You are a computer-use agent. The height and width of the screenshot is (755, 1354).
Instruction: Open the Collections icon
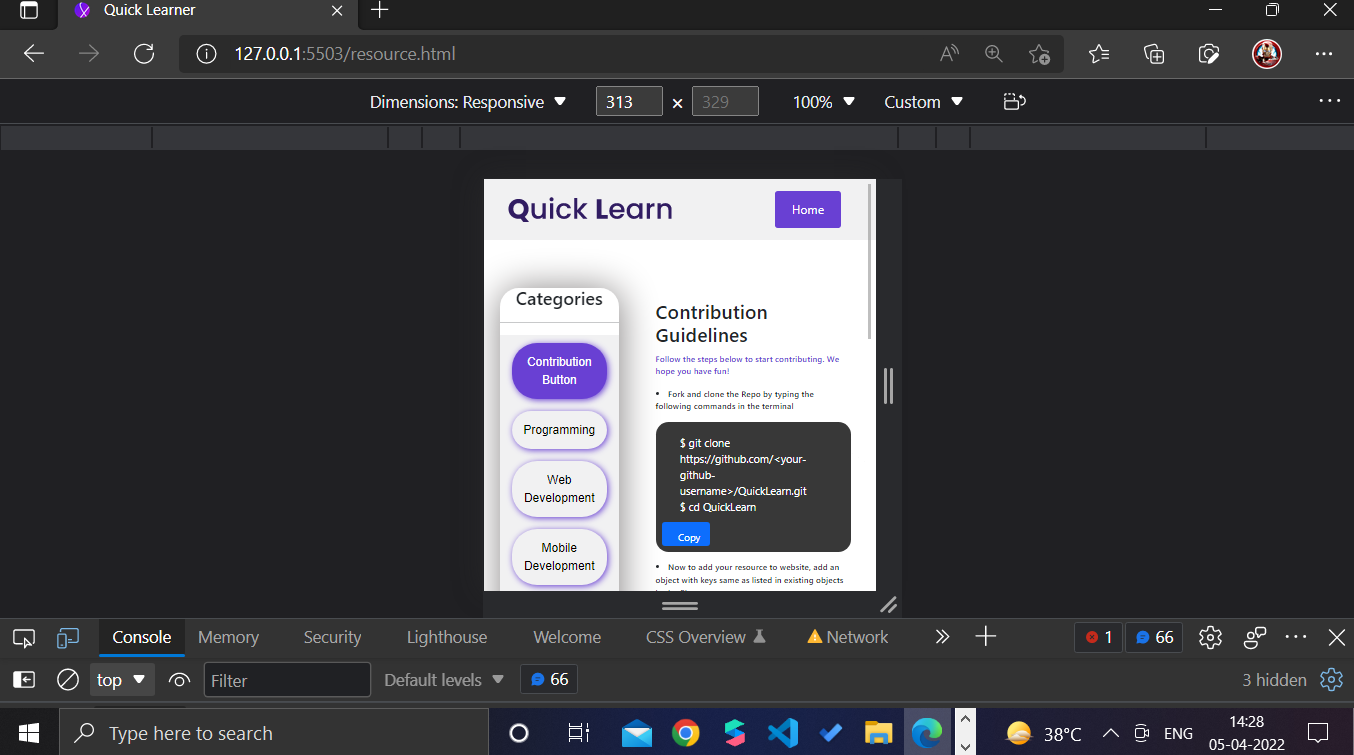click(1154, 54)
